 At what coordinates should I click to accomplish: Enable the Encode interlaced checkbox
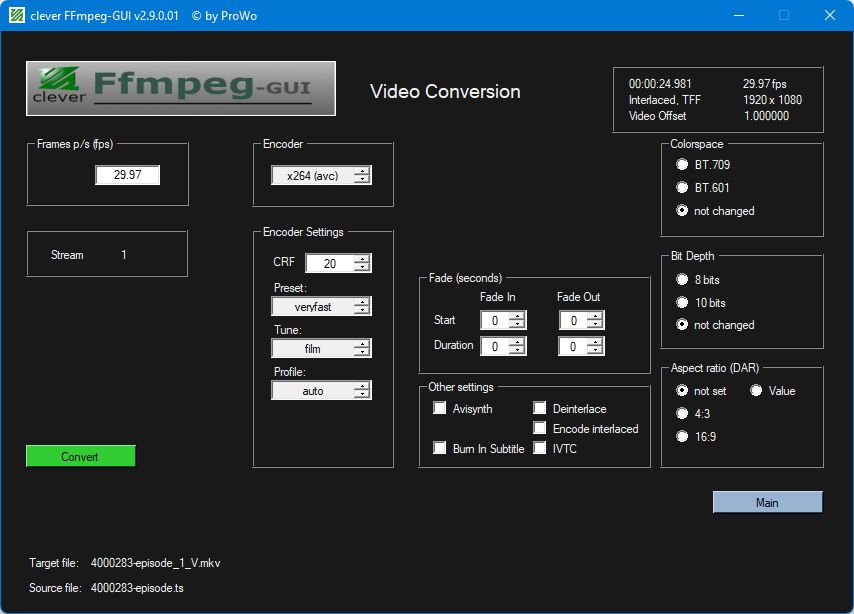pyautogui.click(x=540, y=428)
